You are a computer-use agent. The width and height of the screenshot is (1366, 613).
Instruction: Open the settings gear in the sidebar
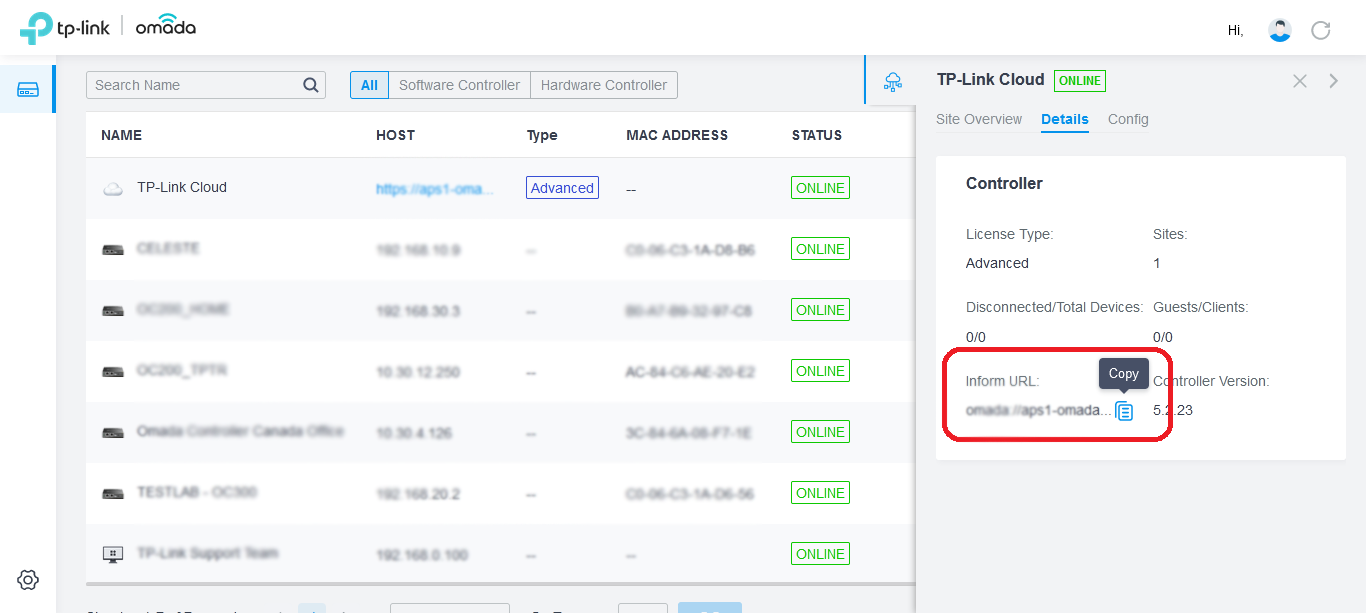[x=28, y=579]
